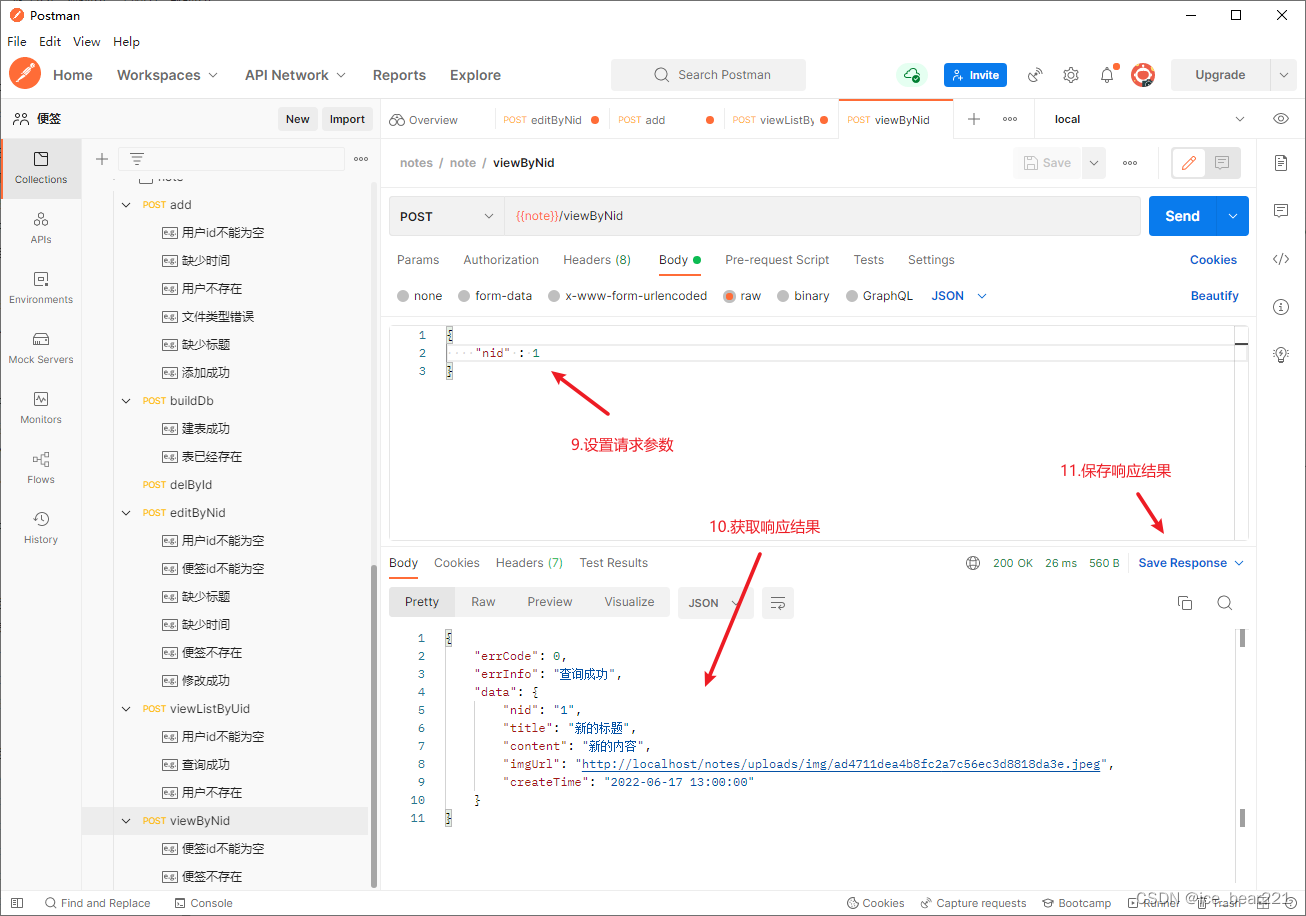Click the Beautify link
Screen dimensions: 1306x916
coord(1215,296)
